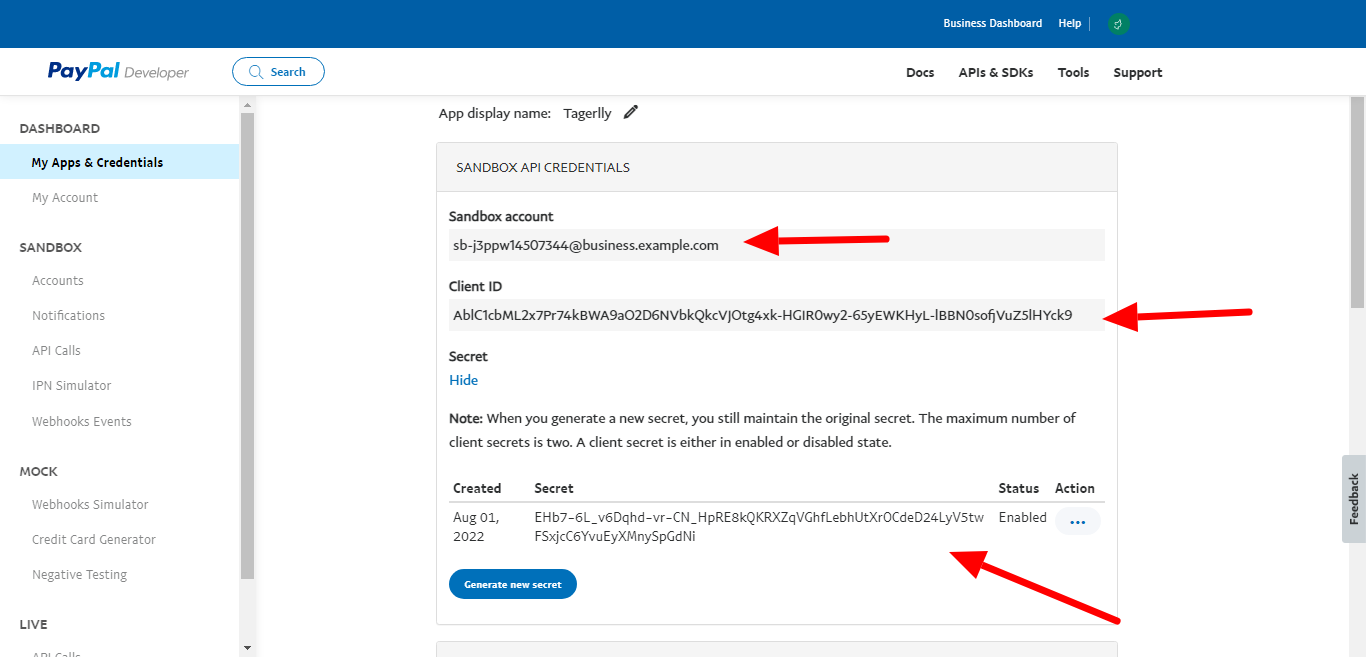Select My Apps & Credentials
Image resolution: width=1366 pixels, height=657 pixels.
tap(120, 162)
